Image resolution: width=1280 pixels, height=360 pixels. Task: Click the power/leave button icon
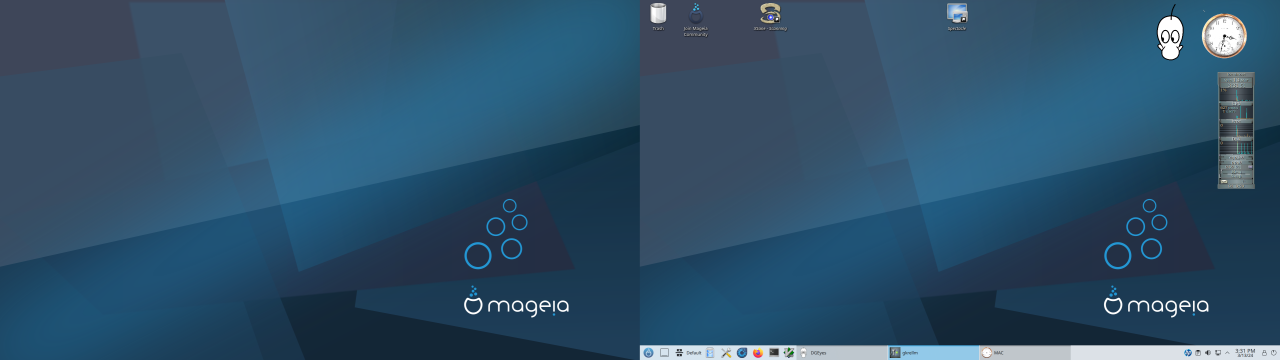point(1274,353)
